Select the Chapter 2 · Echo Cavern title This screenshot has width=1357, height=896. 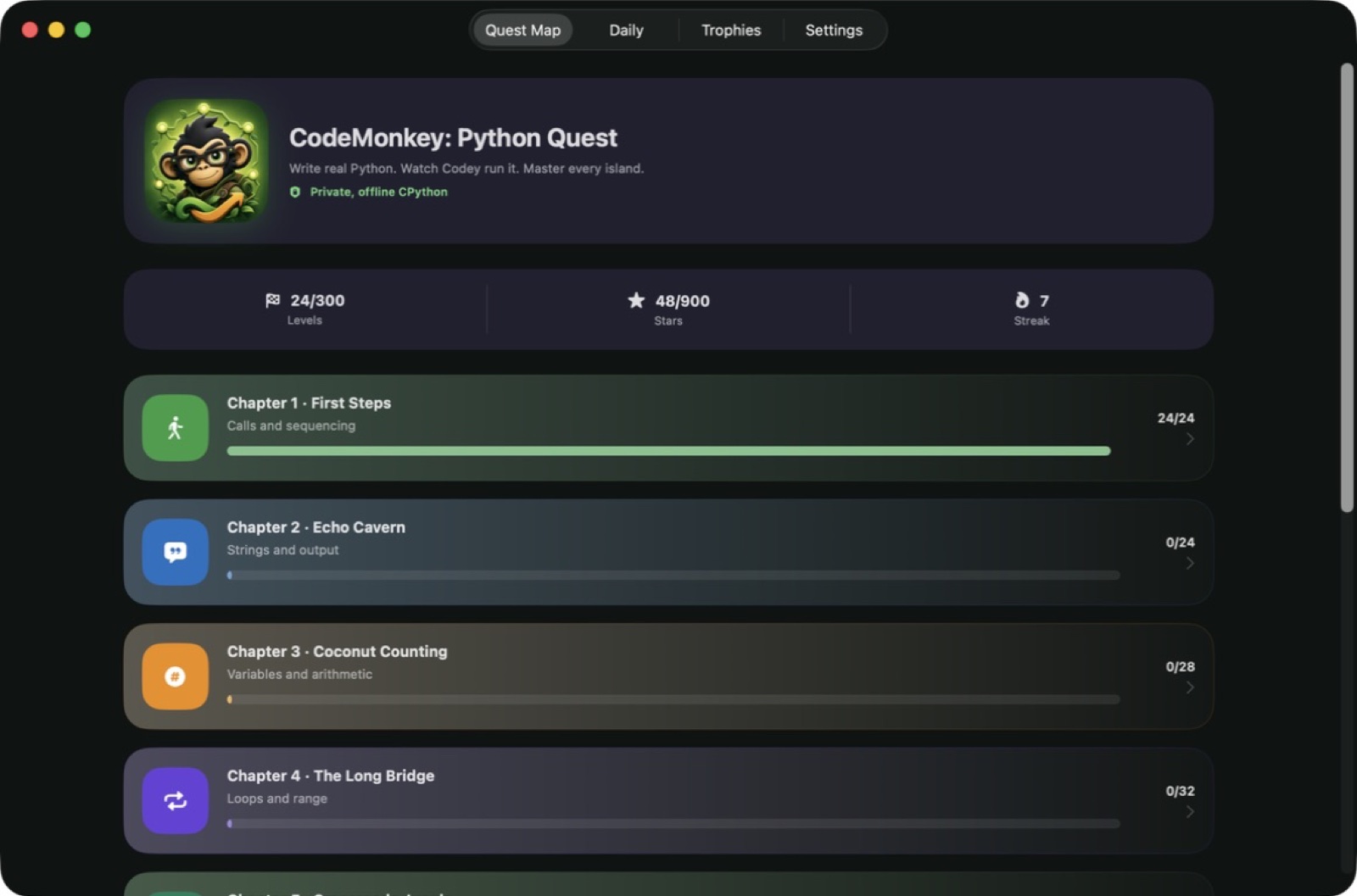point(316,527)
